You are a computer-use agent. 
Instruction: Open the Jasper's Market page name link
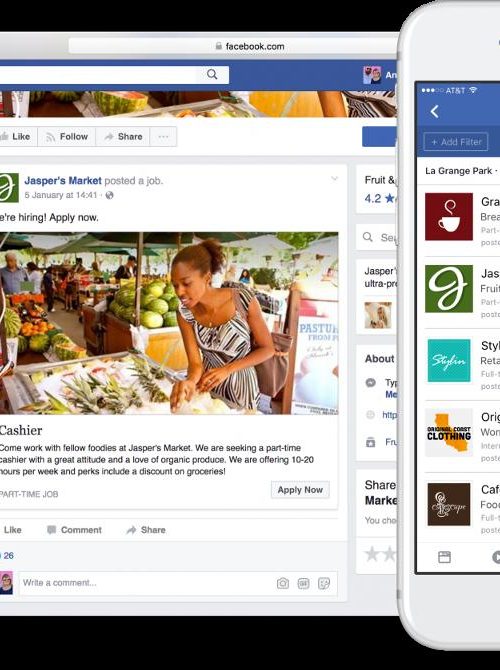coord(63,181)
